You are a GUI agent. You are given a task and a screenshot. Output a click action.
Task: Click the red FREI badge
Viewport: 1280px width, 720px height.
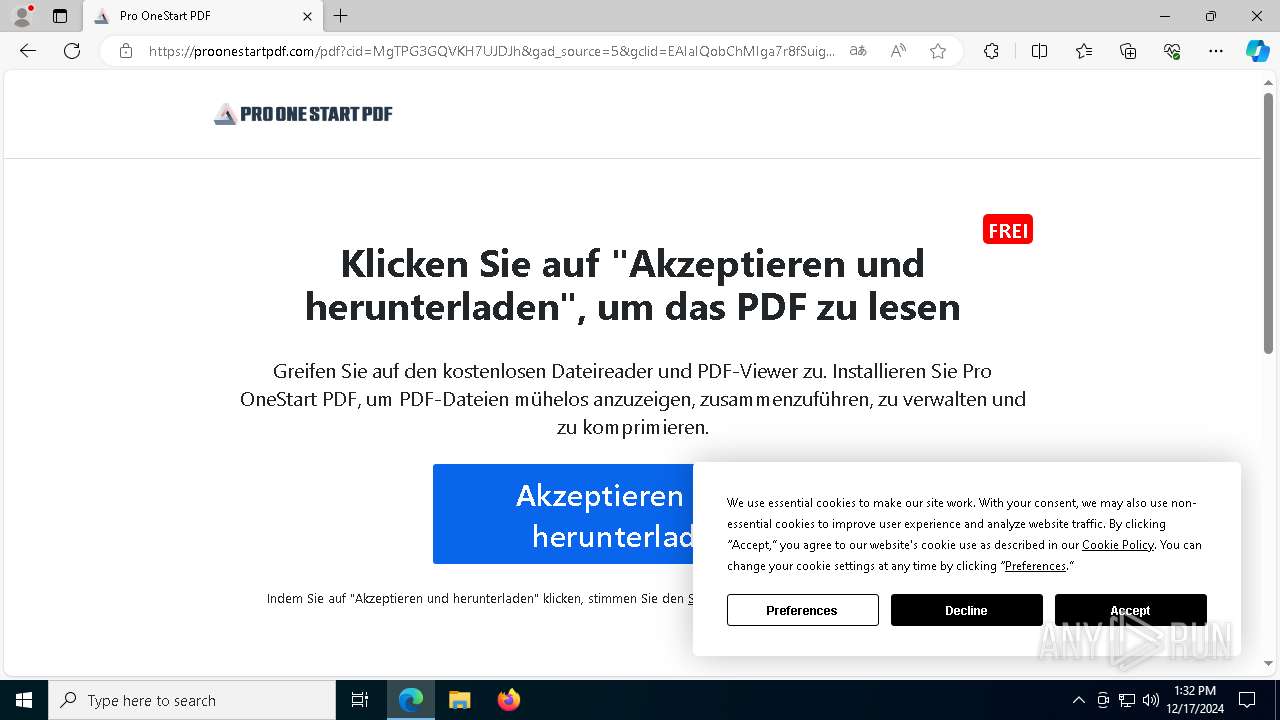1008,230
